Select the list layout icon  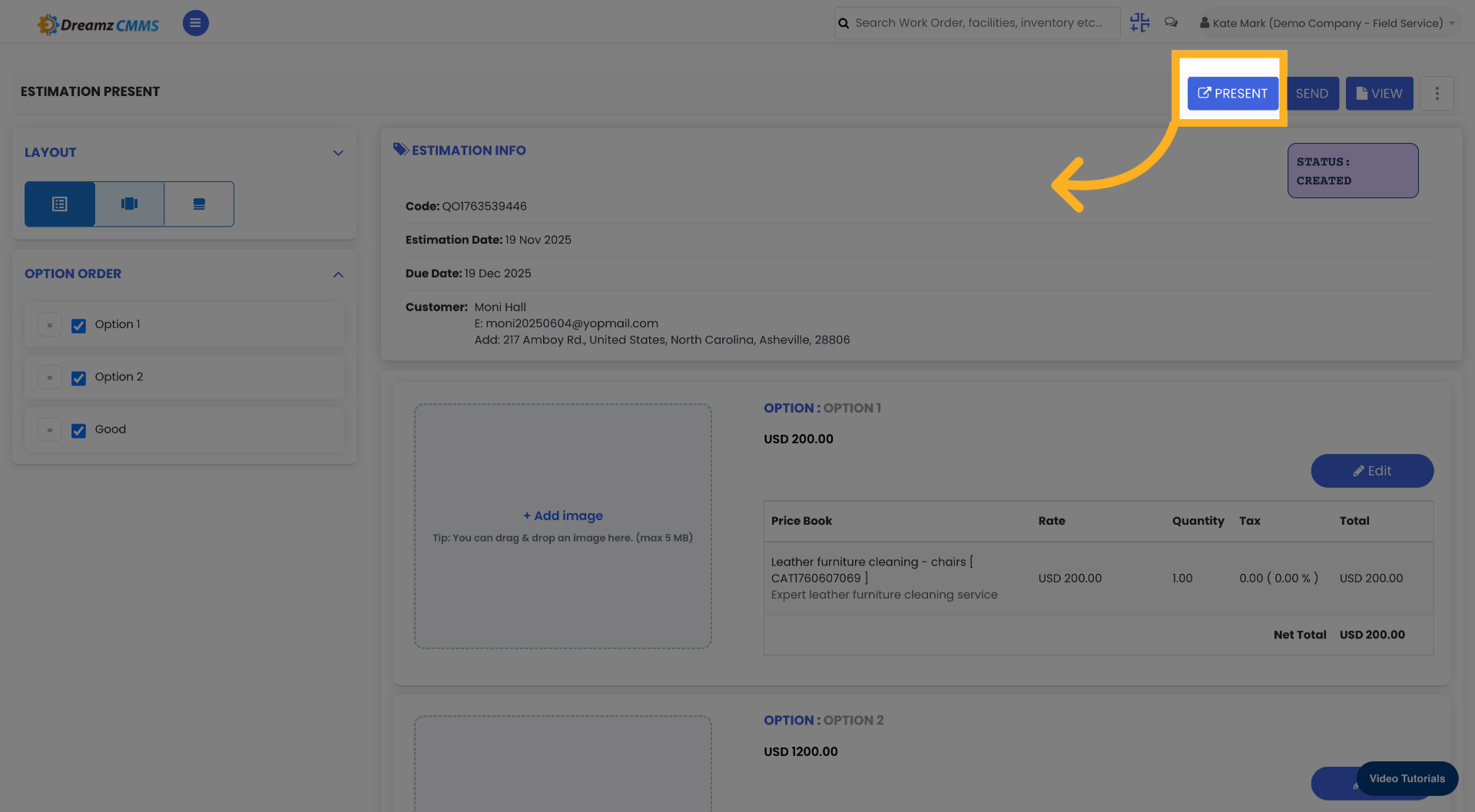[x=60, y=204]
